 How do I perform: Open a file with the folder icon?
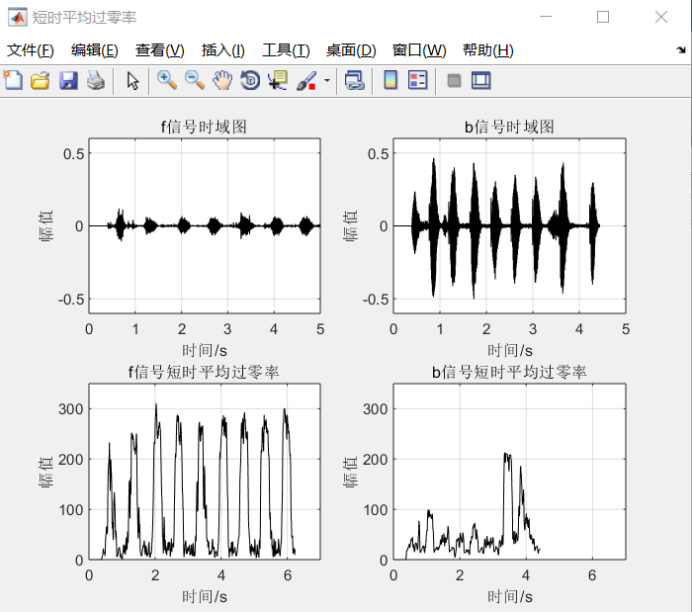pos(40,81)
